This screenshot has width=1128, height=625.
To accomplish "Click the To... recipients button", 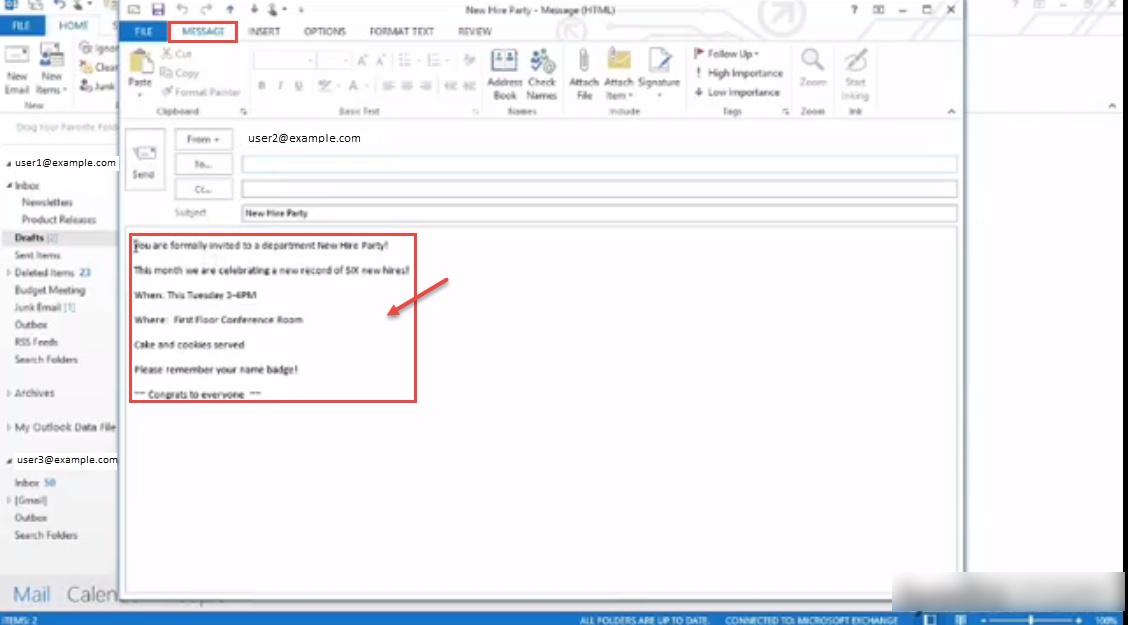I will tap(204, 165).
